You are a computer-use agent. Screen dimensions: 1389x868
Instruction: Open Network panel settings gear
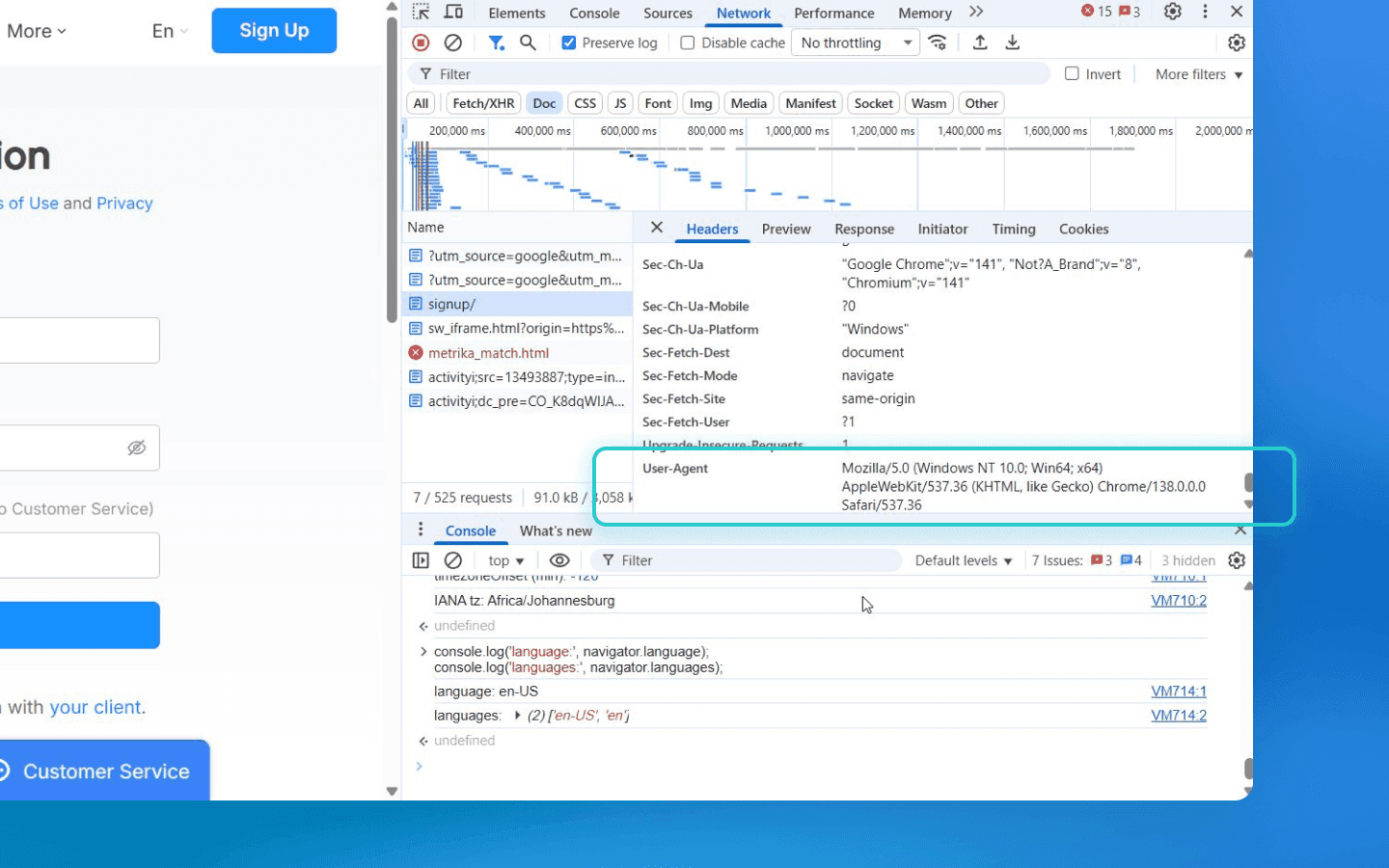1237,42
